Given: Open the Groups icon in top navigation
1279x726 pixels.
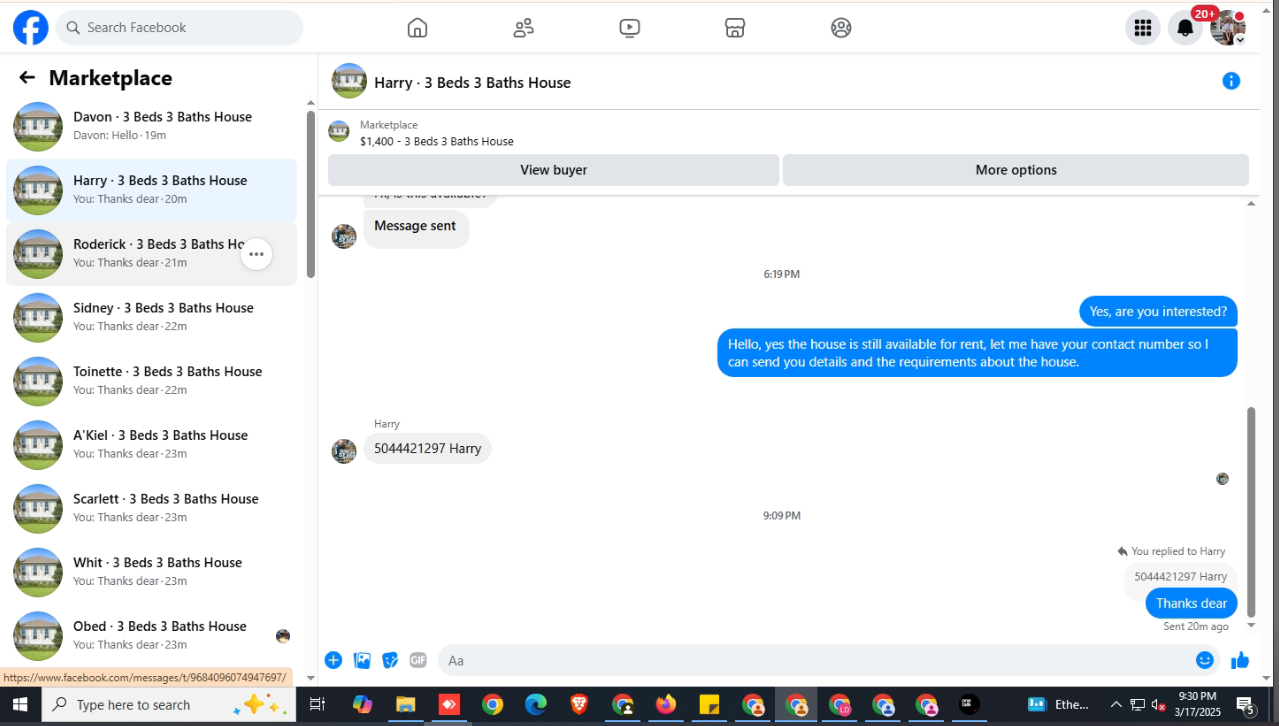Looking at the screenshot, I should [841, 28].
